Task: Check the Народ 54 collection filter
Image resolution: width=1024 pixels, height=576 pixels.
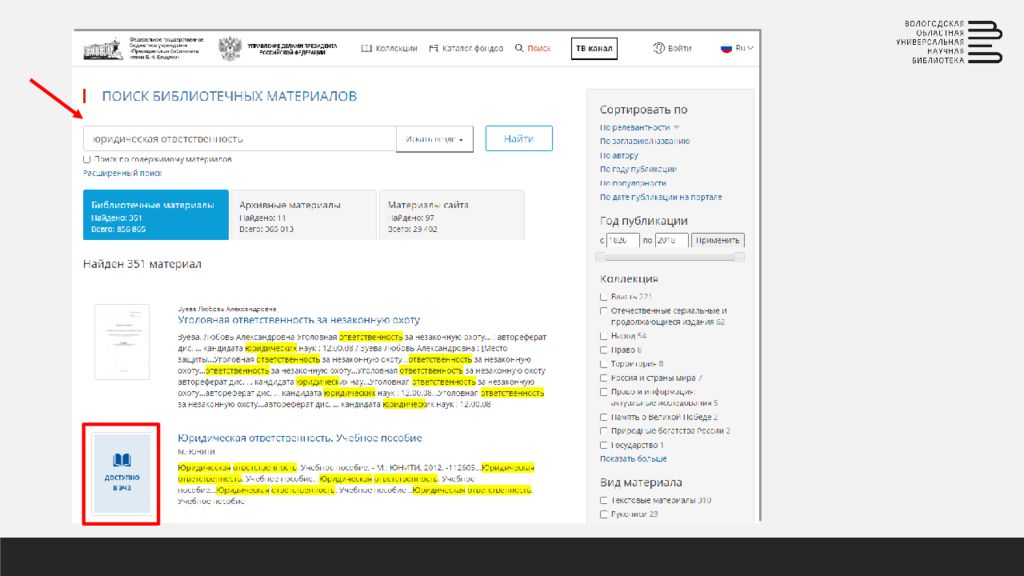Action: [603, 336]
